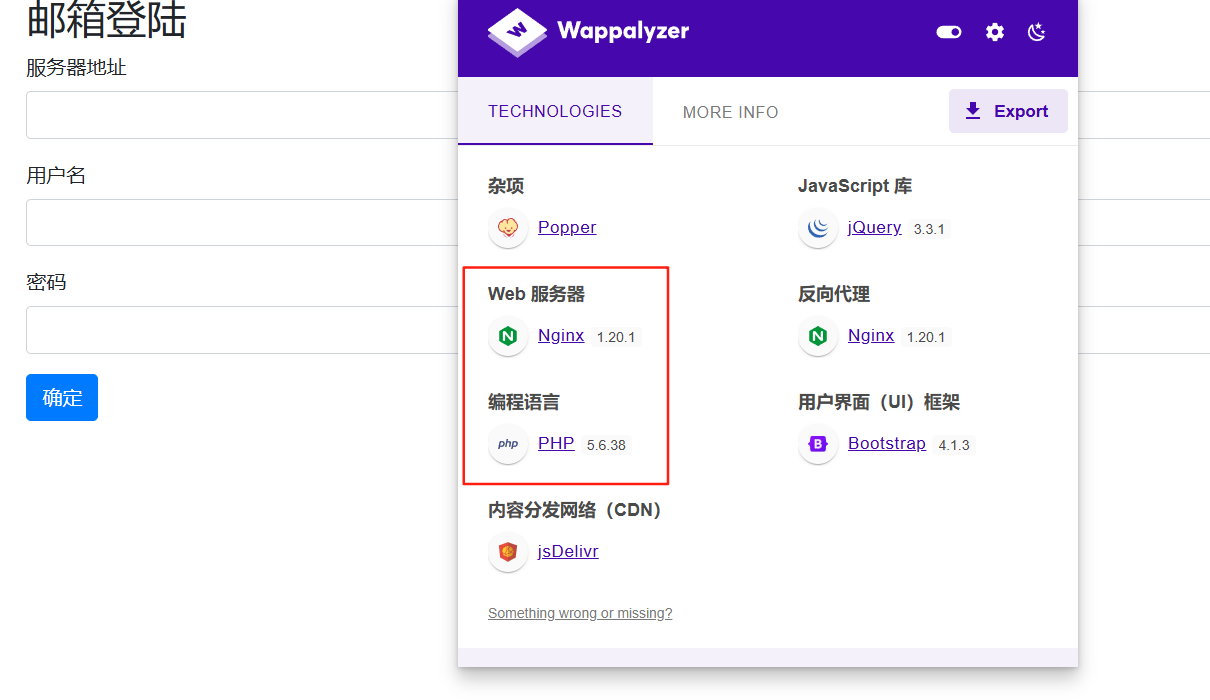The width and height of the screenshot is (1210, 700).
Task: Click Nginx icon under 反向代理
Action: coord(818,336)
